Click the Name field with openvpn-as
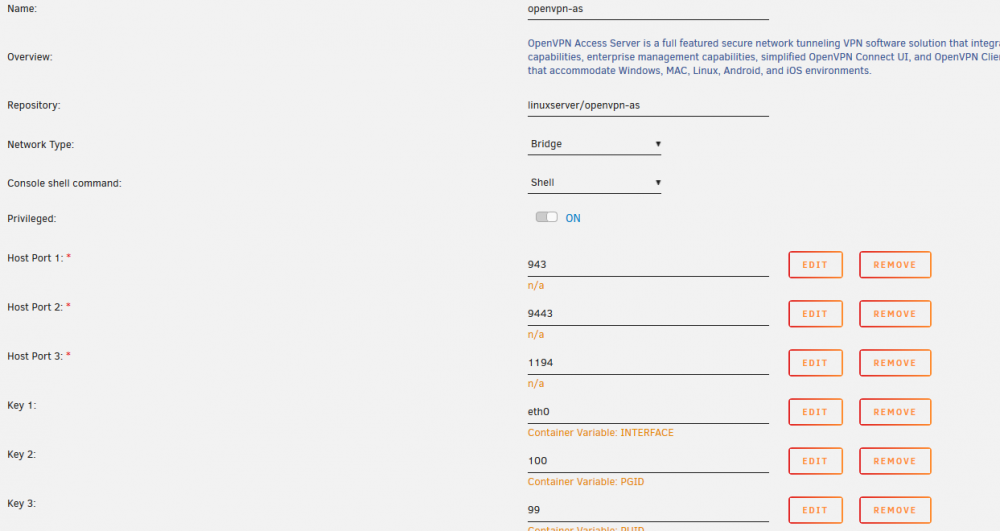Viewport: 1000px width, 531px height. [648, 10]
